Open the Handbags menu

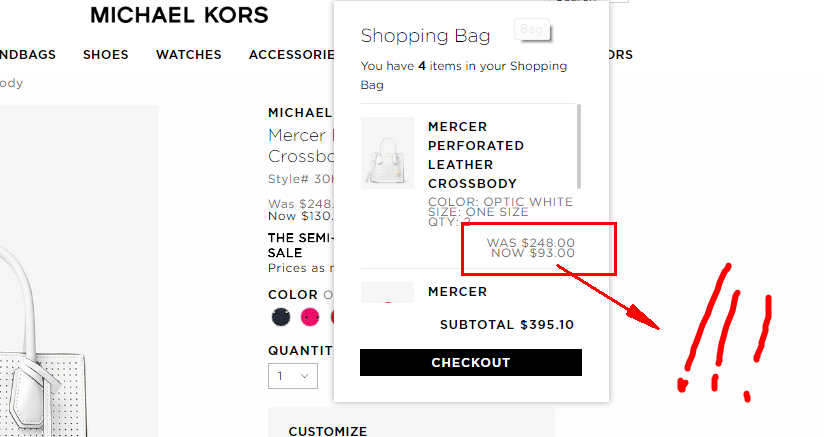(x=28, y=55)
